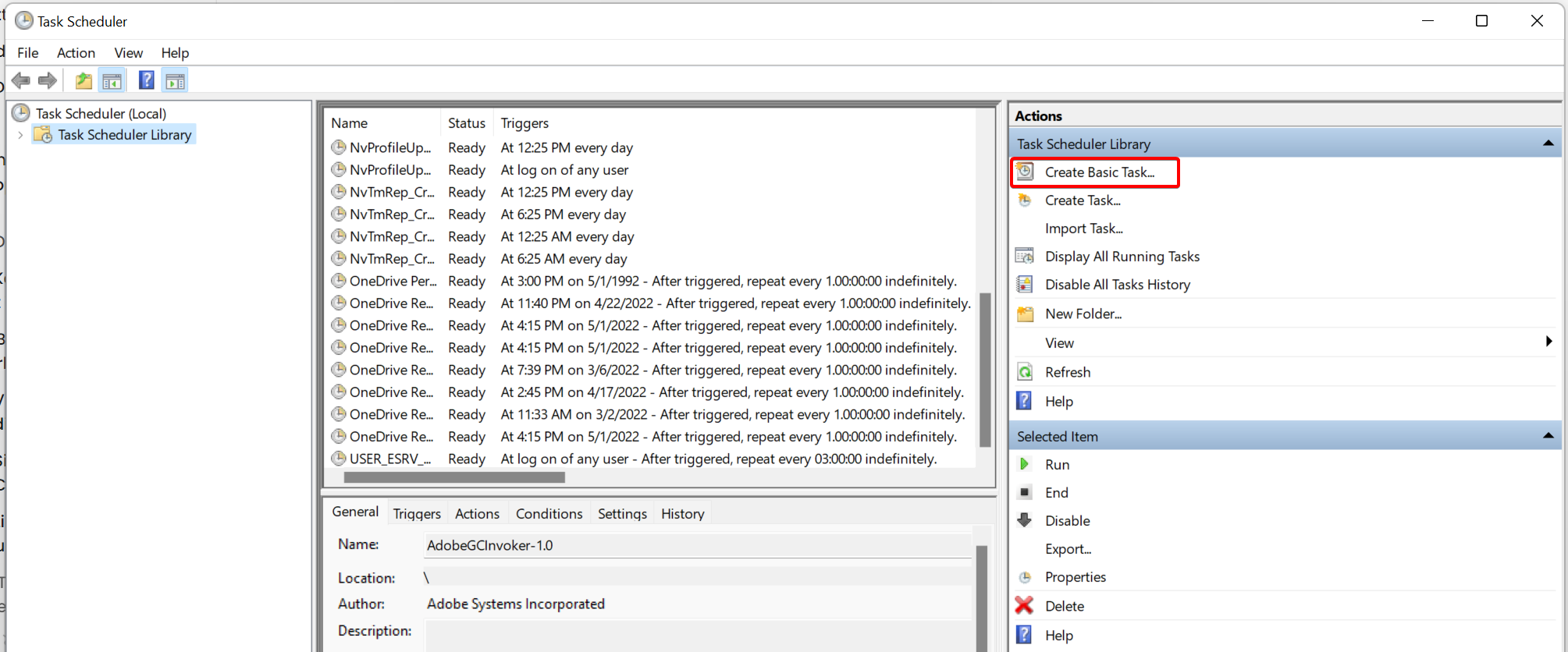Click Create Basic Task link
Image resolution: width=1568 pixels, height=652 pixels.
[1099, 172]
